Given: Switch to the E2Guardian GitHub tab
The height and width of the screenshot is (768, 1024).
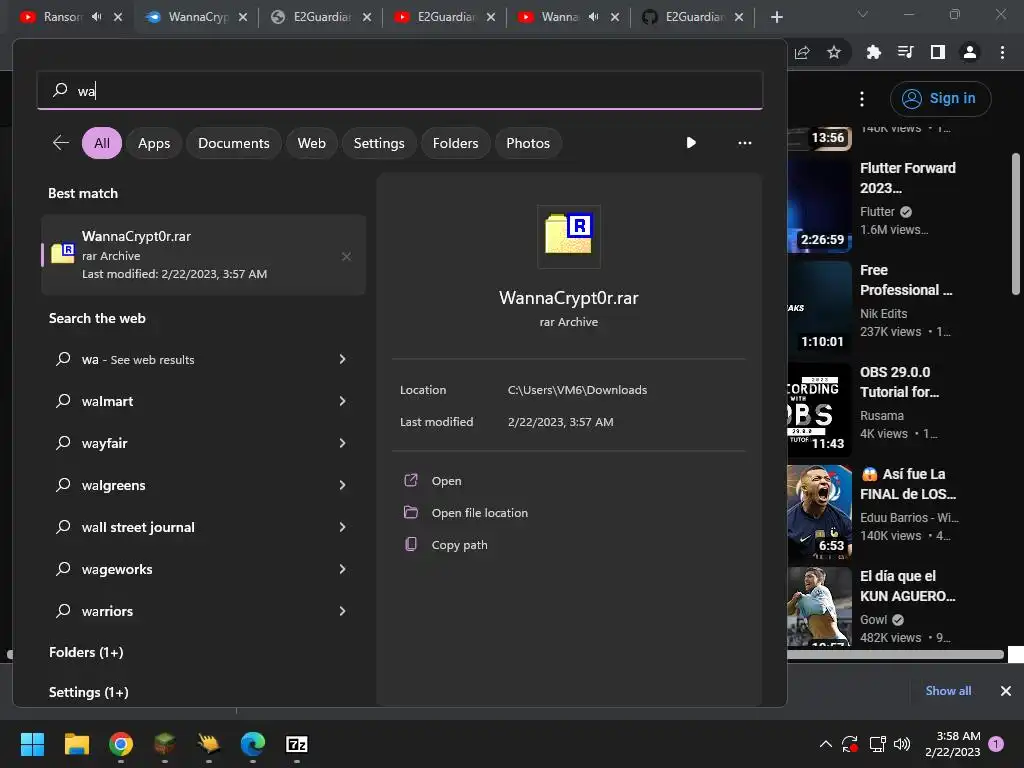Looking at the screenshot, I should click(694, 17).
